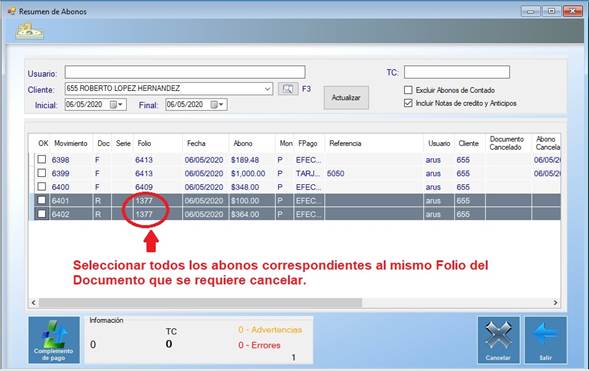Click the 0 - Errores label
This screenshot has height=371, width=589.
click(259, 345)
